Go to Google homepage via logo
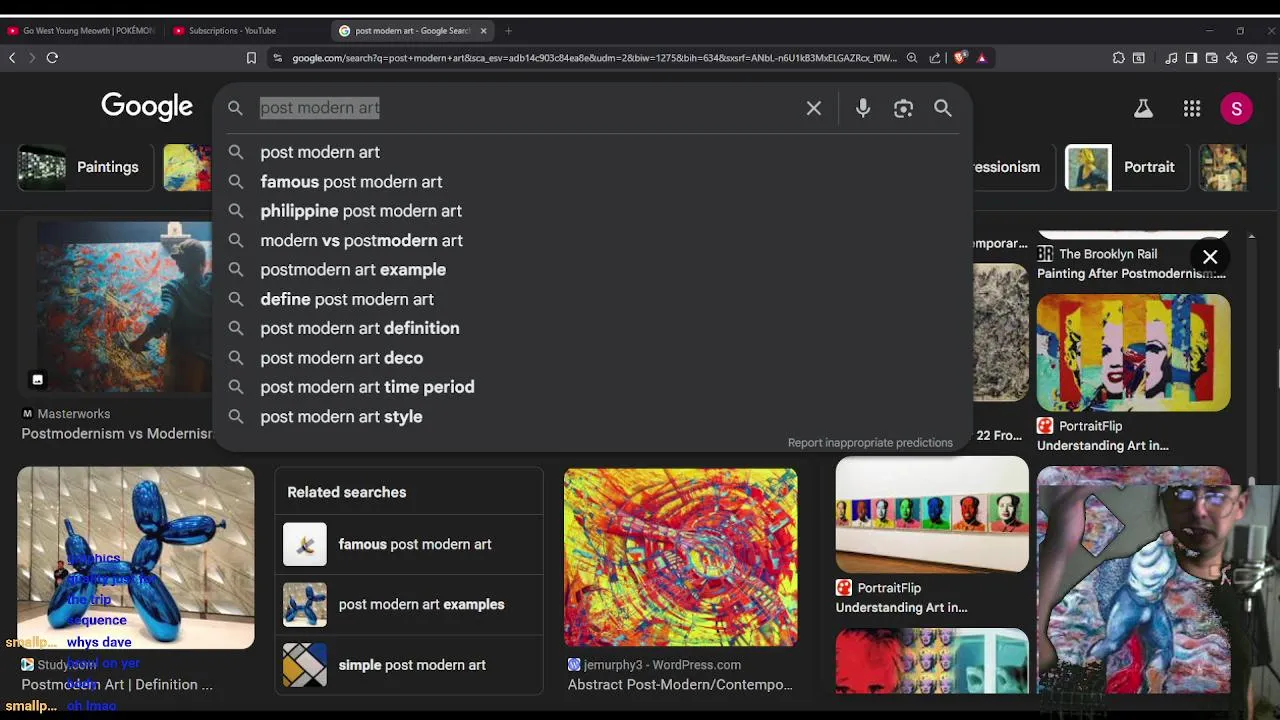 tap(147, 107)
